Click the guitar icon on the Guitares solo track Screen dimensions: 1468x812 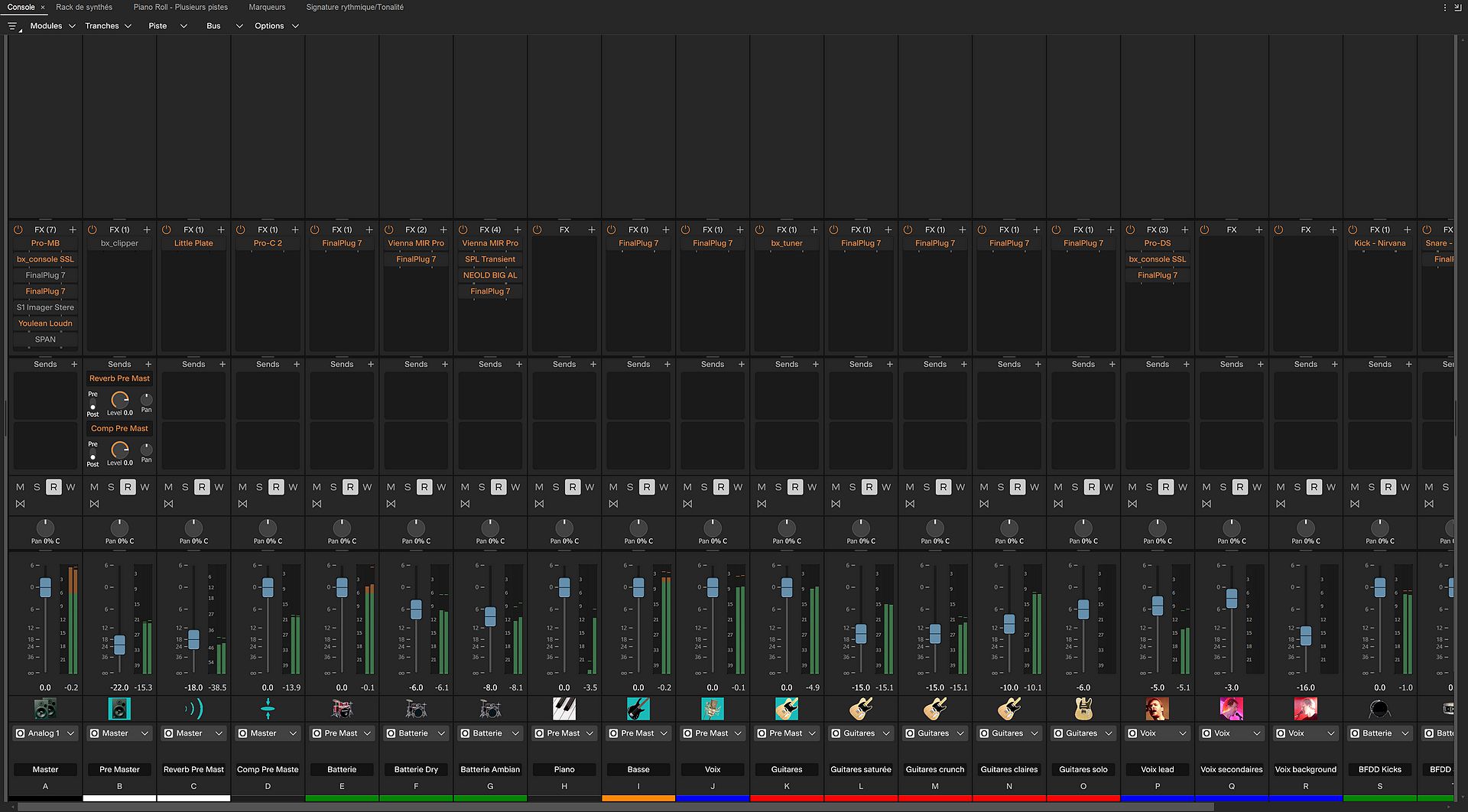tap(1083, 709)
